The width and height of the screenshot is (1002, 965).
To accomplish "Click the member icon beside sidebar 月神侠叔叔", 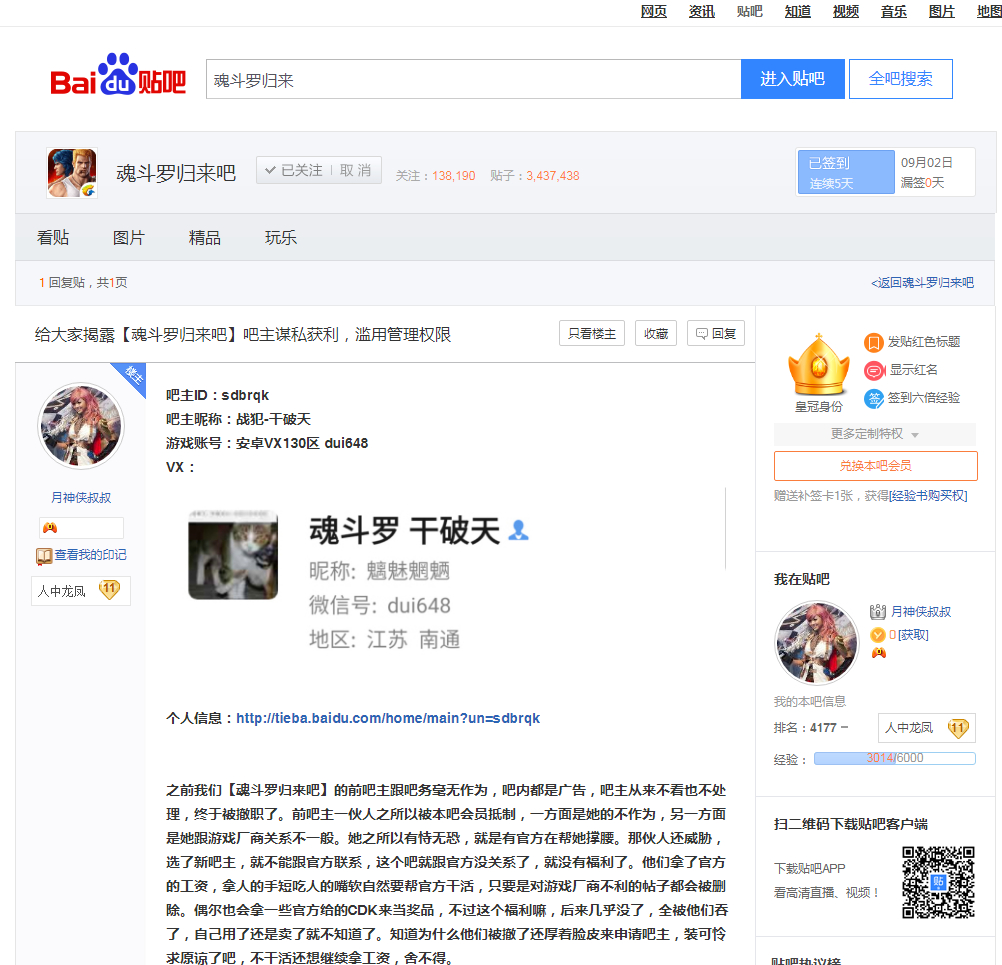I will pos(878,612).
